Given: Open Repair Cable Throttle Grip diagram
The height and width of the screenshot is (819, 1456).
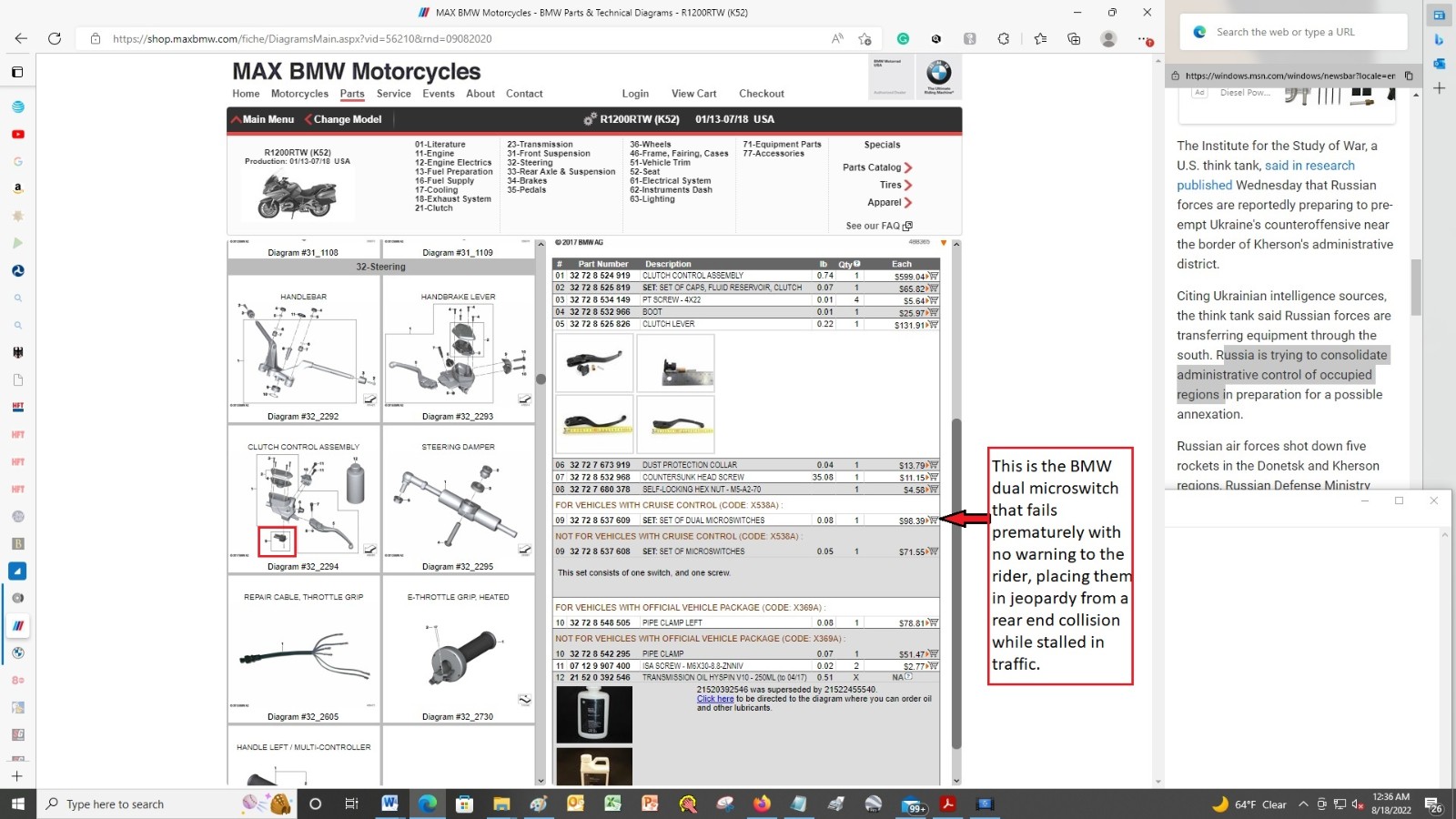Looking at the screenshot, I should pos(303,651).
